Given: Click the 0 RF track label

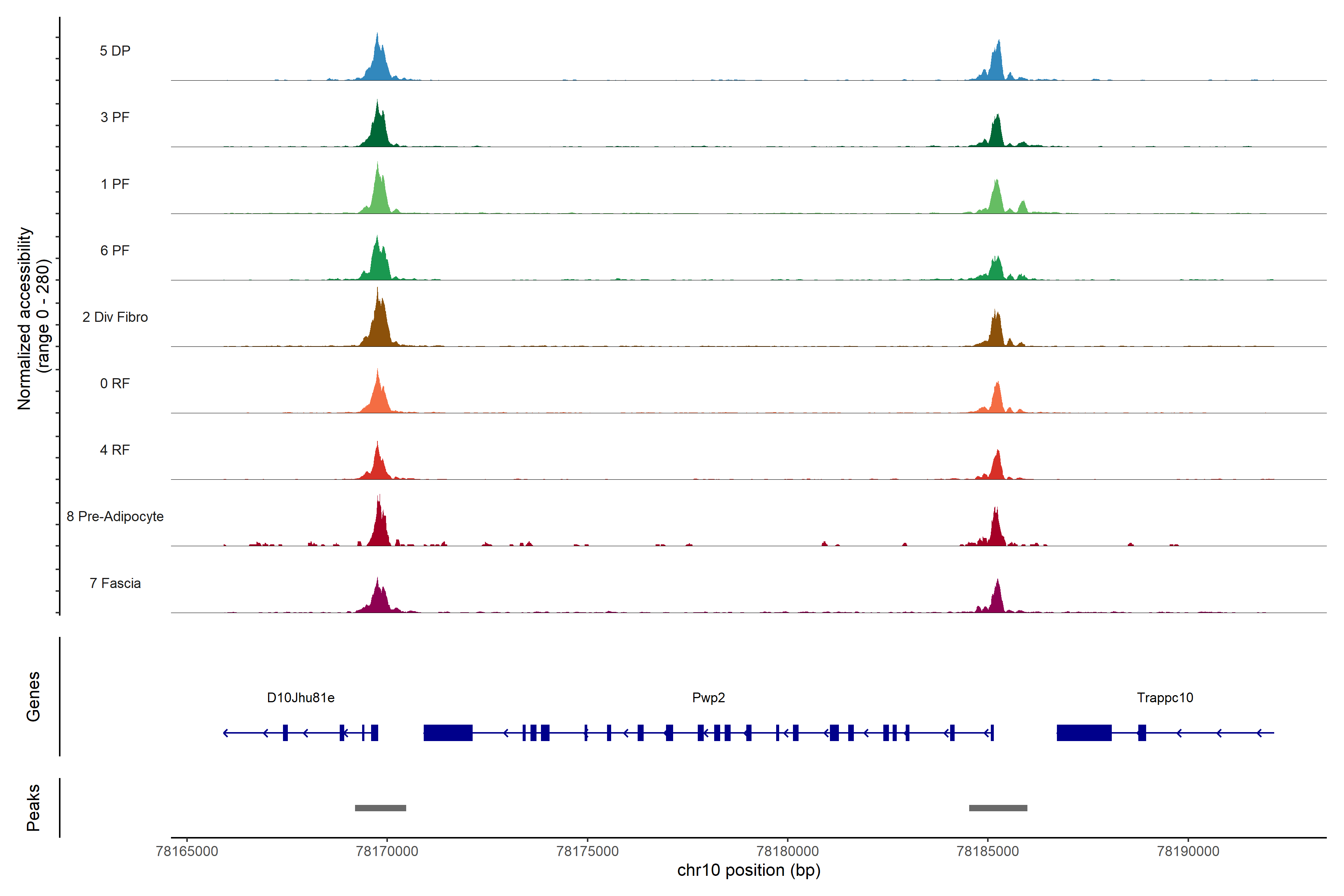Looking at the screenshot, I should (115, 383).
